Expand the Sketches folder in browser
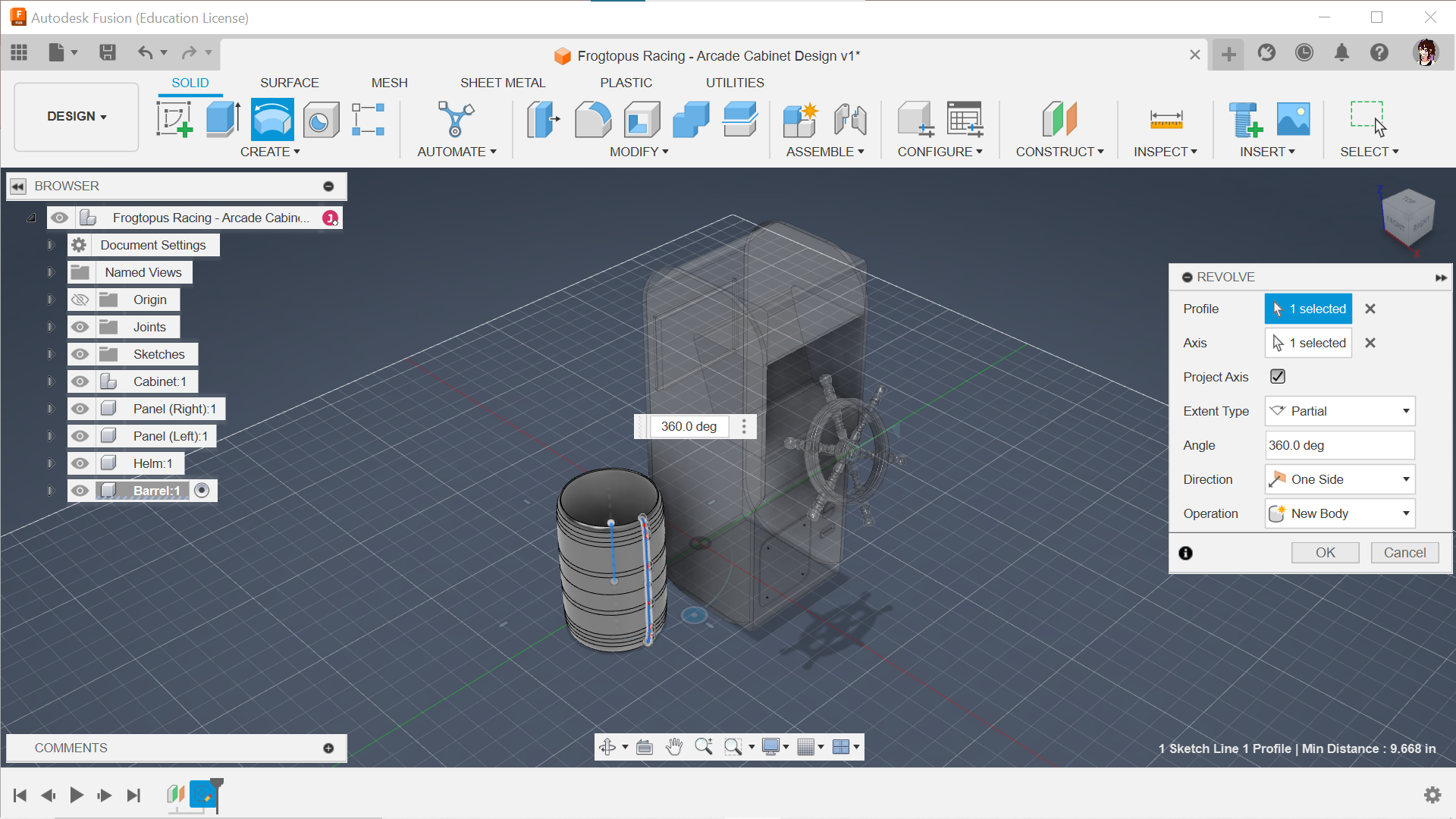This screenshot has width=1456, height=819. tap(49, 354)
